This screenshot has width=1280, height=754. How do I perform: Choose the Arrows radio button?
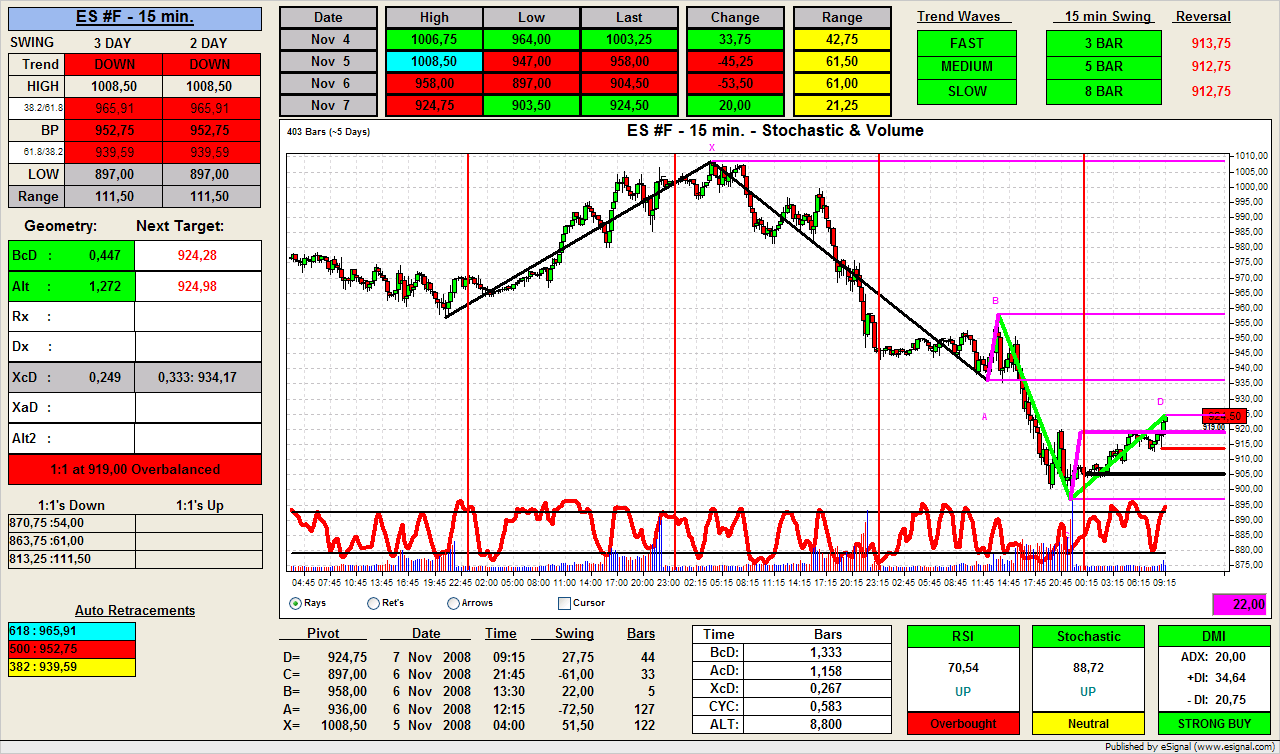pyautogui.click(x=454, y=603)
